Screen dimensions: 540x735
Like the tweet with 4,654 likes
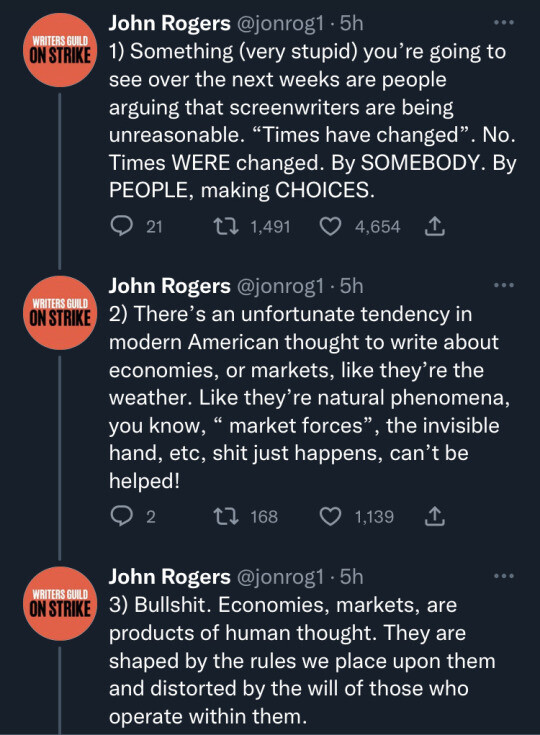pos(330,226)
